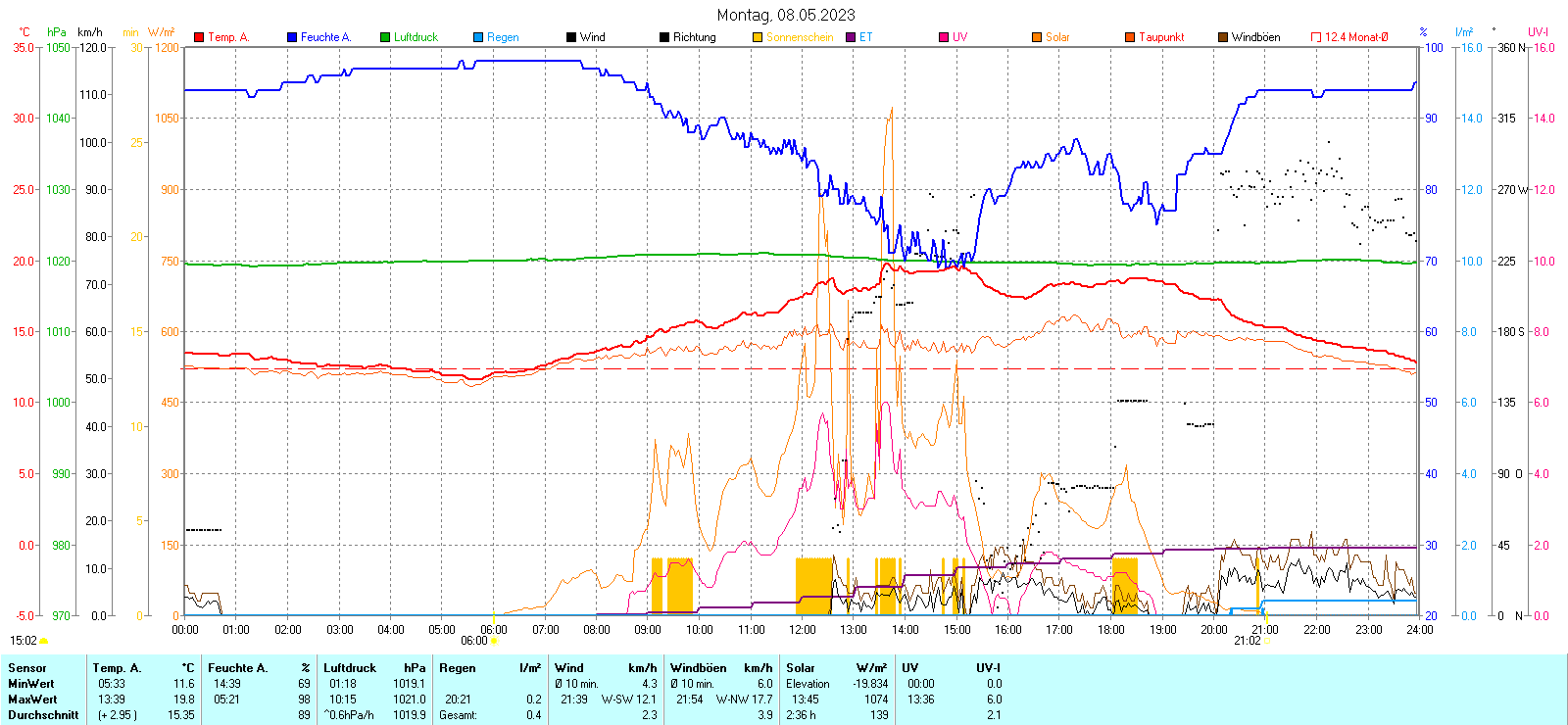Click the green Luftdruck legend square

coord(385,37)
